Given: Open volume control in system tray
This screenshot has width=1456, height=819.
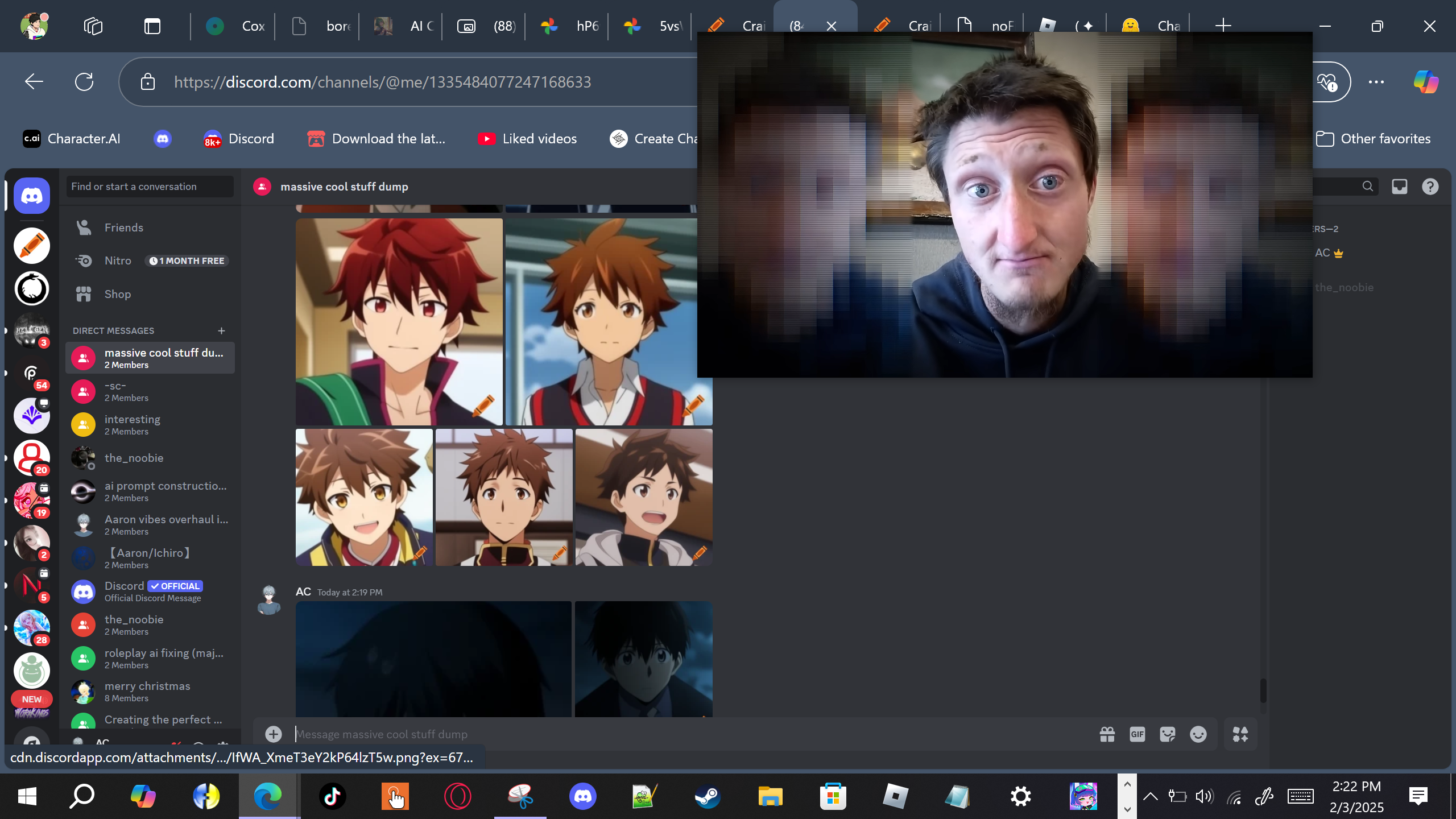Looking at the screenshot, I should [1205, 796].
